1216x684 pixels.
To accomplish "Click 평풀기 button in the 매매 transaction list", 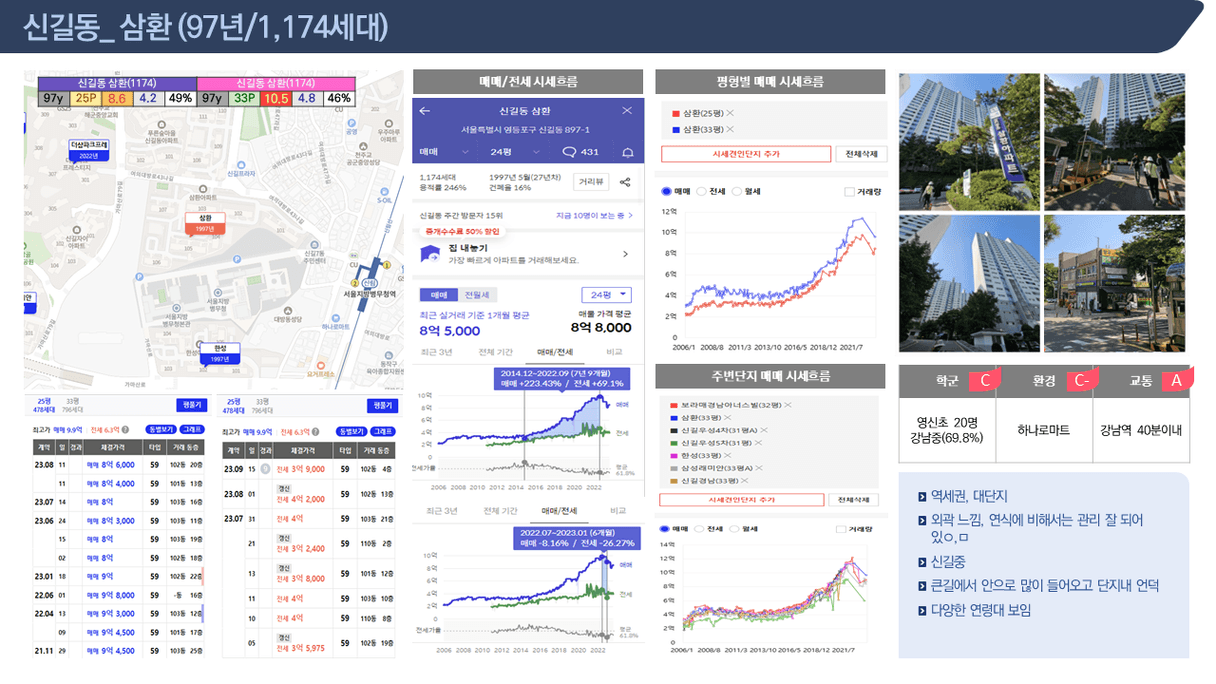I will coord(190,405).
